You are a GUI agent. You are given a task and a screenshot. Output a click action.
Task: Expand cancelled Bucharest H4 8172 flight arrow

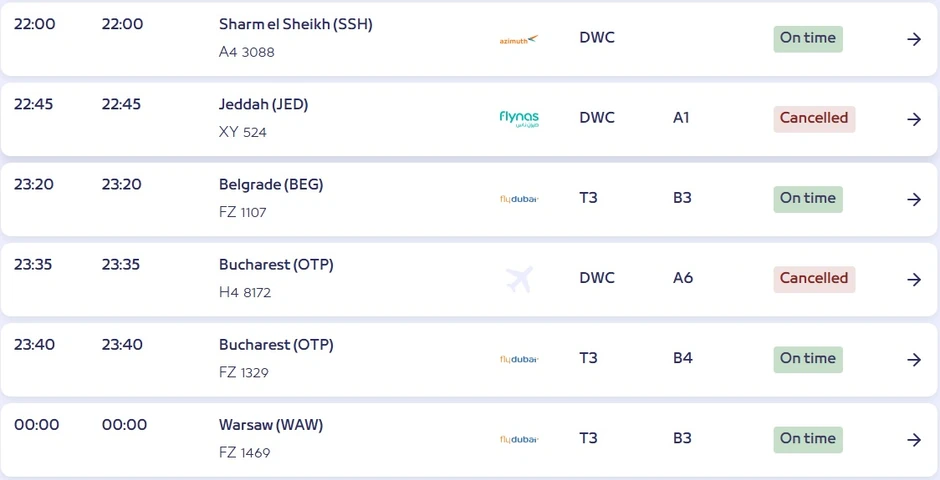click(913, 279)
